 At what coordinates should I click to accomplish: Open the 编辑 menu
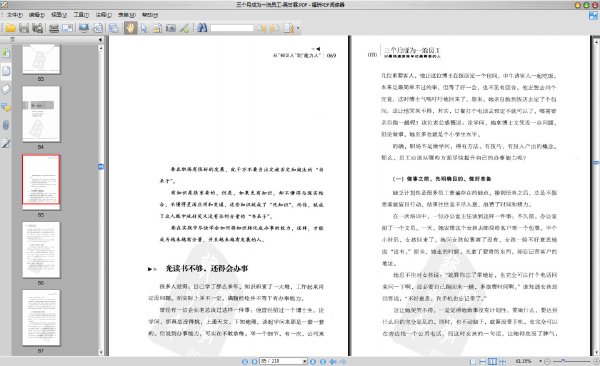coord(36,15)
